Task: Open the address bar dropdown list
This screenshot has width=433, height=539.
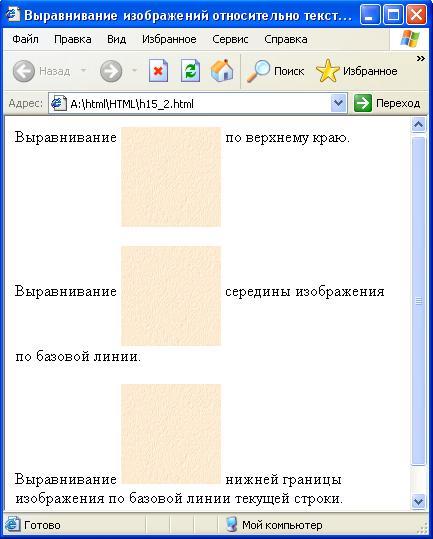Action: coord(338,103)
